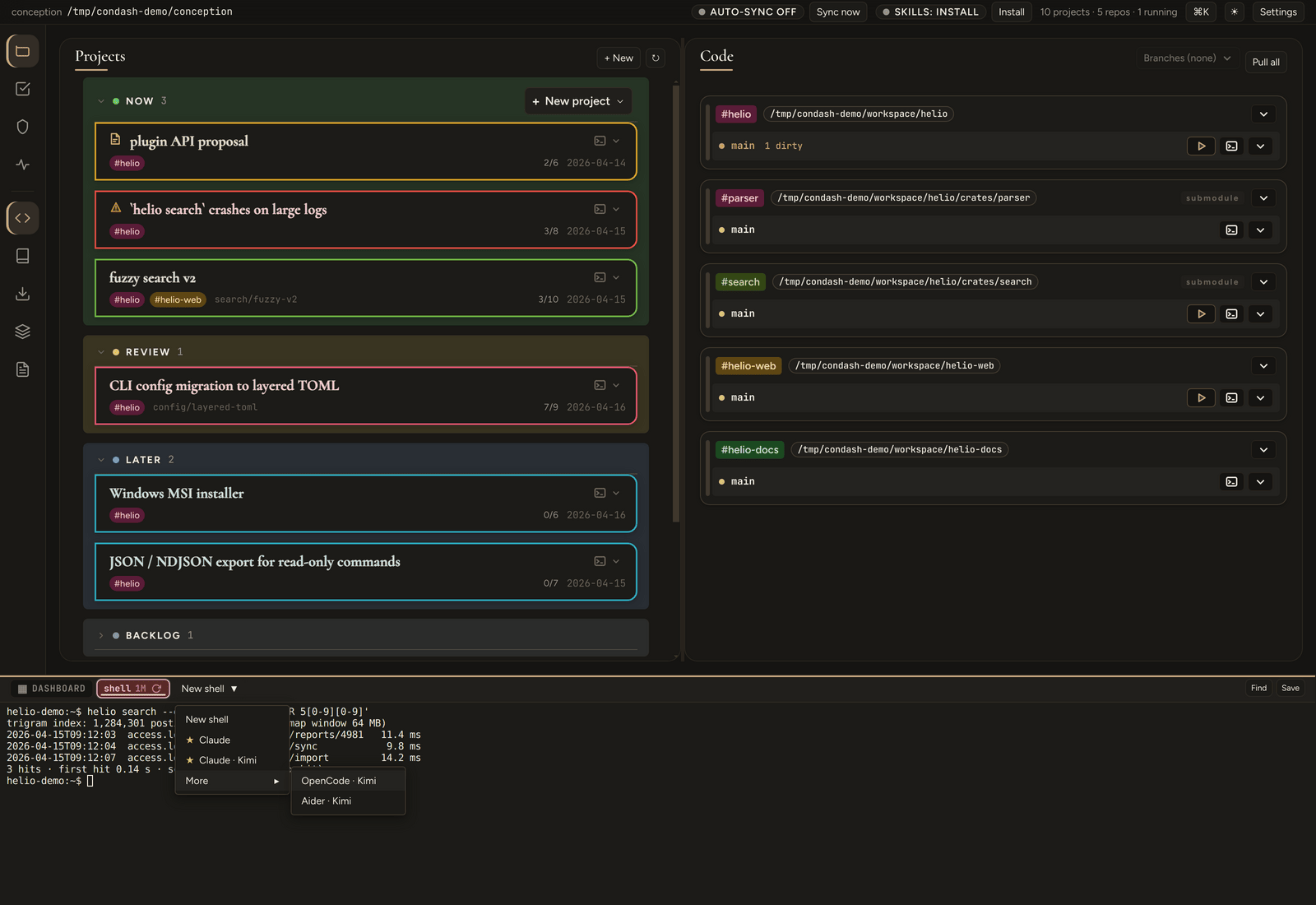Screen dimensions: 1316x905
Task: Open the layers stack sidebar icon
Action: pyautogui.click(x=23, y=332)
